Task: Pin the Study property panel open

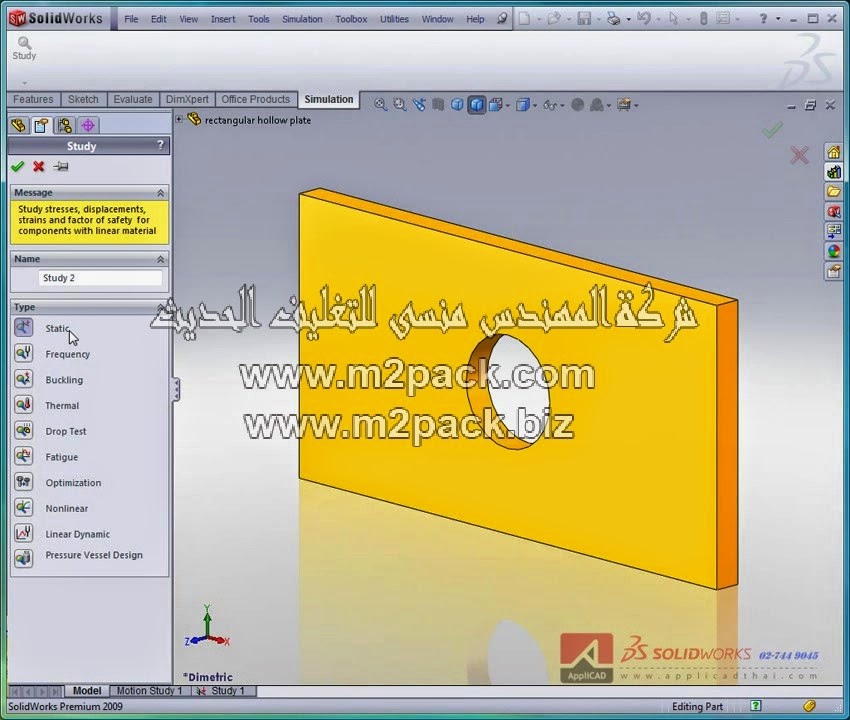Action: coord(61,166)
